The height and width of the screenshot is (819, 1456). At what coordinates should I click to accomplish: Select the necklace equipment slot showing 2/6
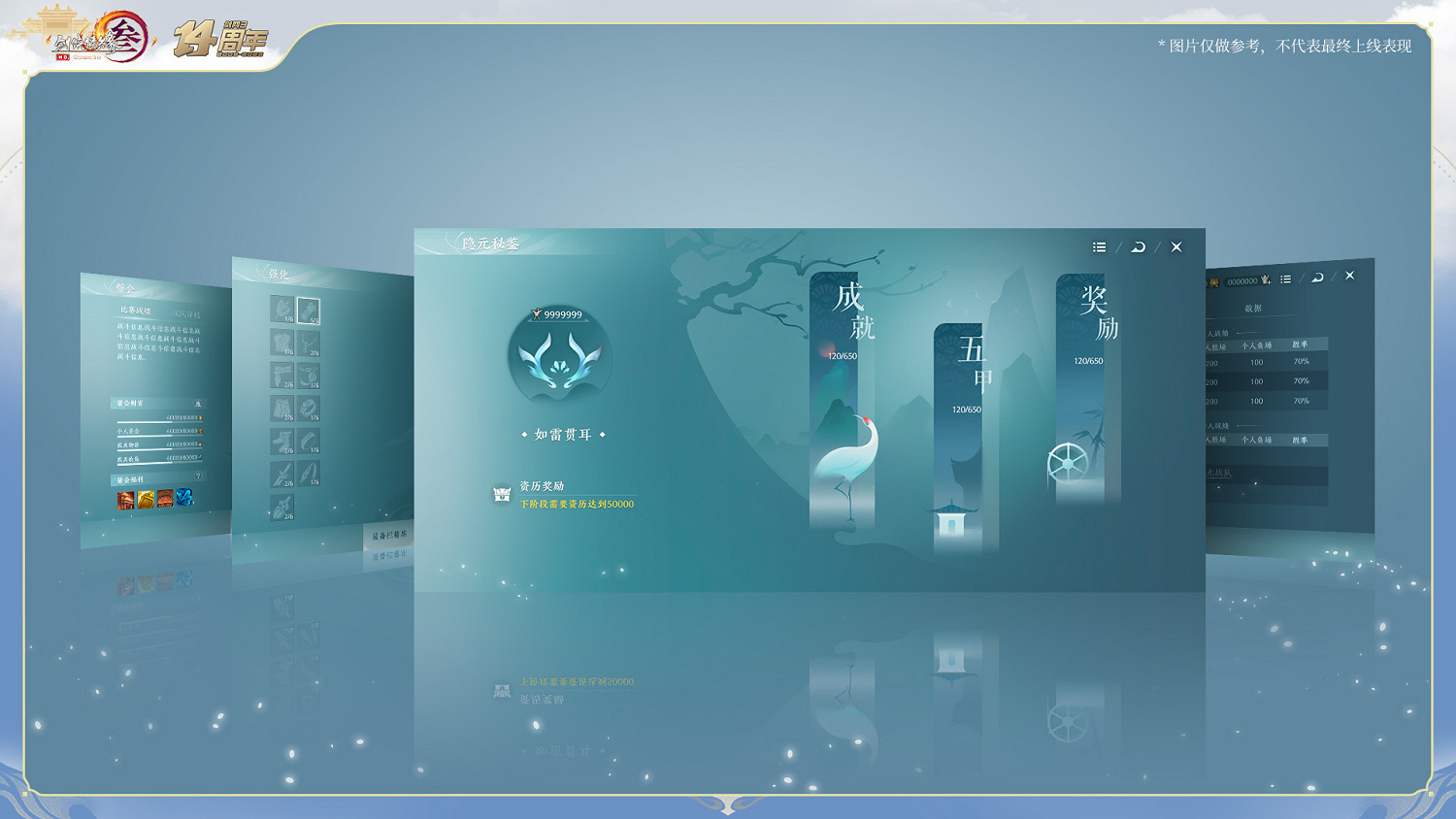tap(309, 344)
